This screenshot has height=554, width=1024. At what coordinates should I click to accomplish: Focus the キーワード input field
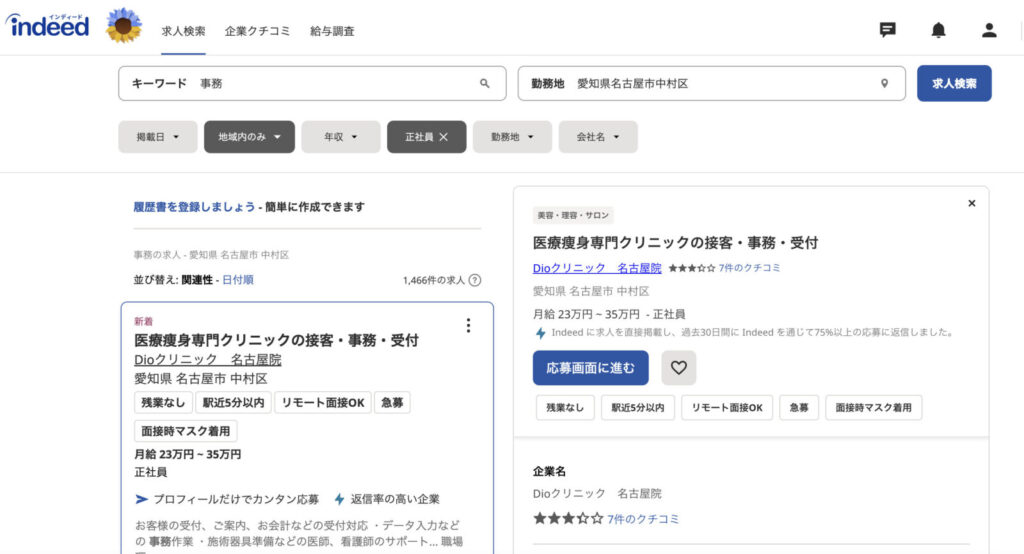[312, 83]
